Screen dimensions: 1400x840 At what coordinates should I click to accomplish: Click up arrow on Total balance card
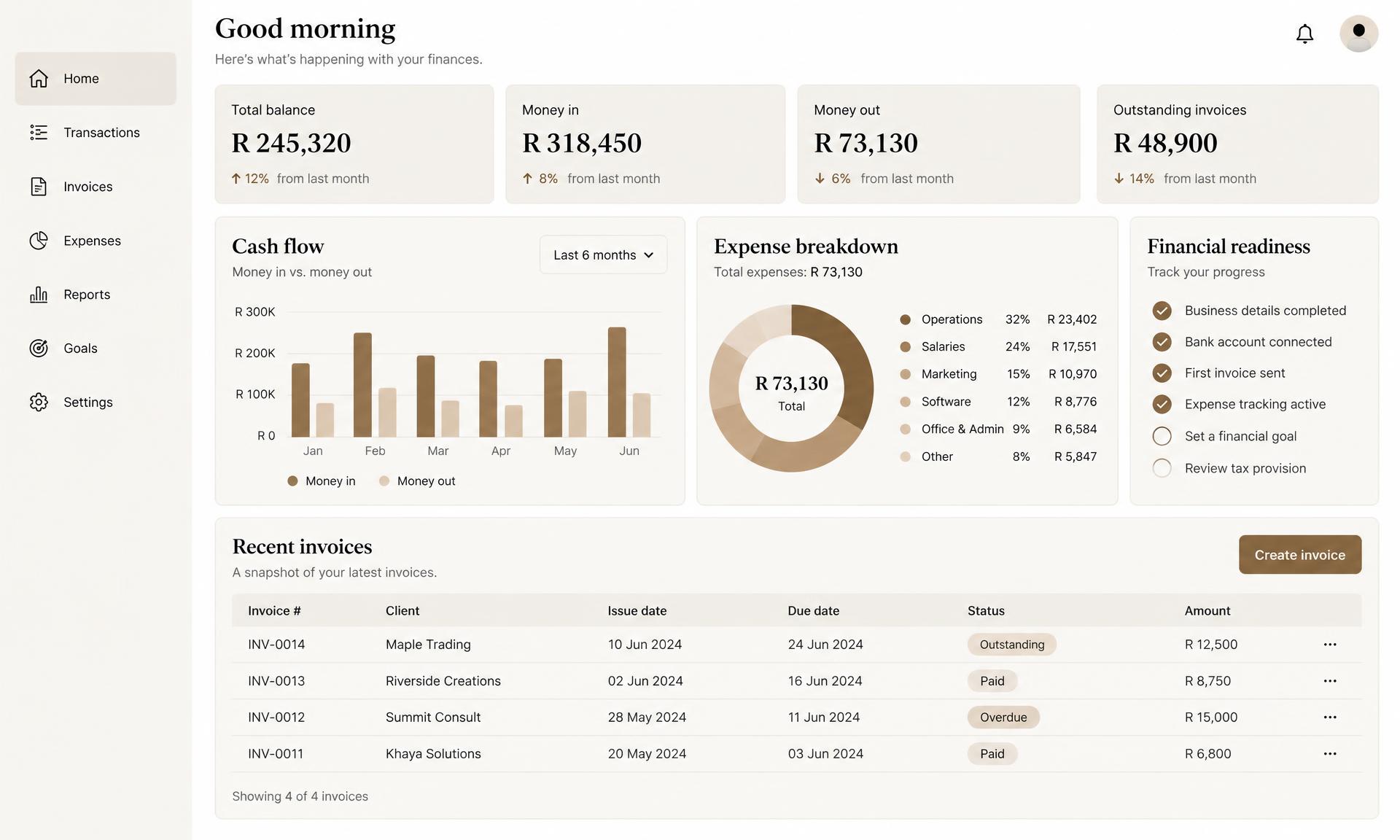click(236, 179)
